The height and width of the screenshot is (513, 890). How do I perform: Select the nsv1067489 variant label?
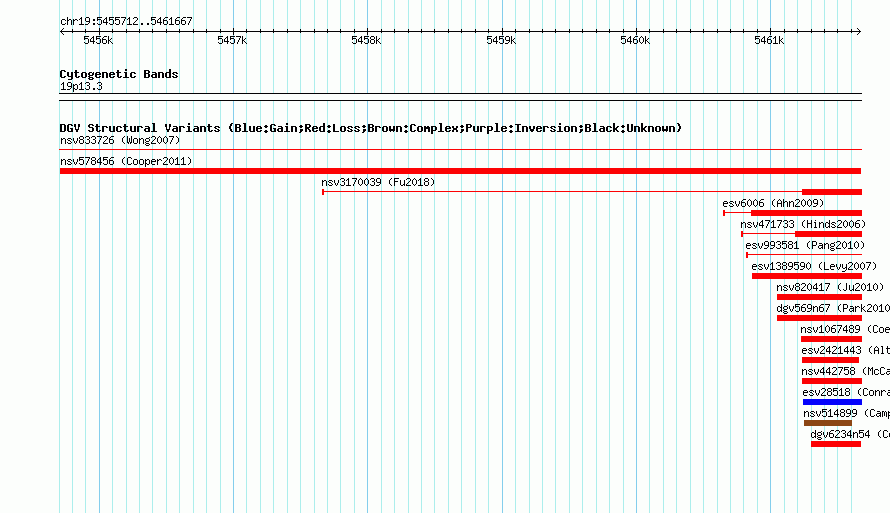pos(845,329)
